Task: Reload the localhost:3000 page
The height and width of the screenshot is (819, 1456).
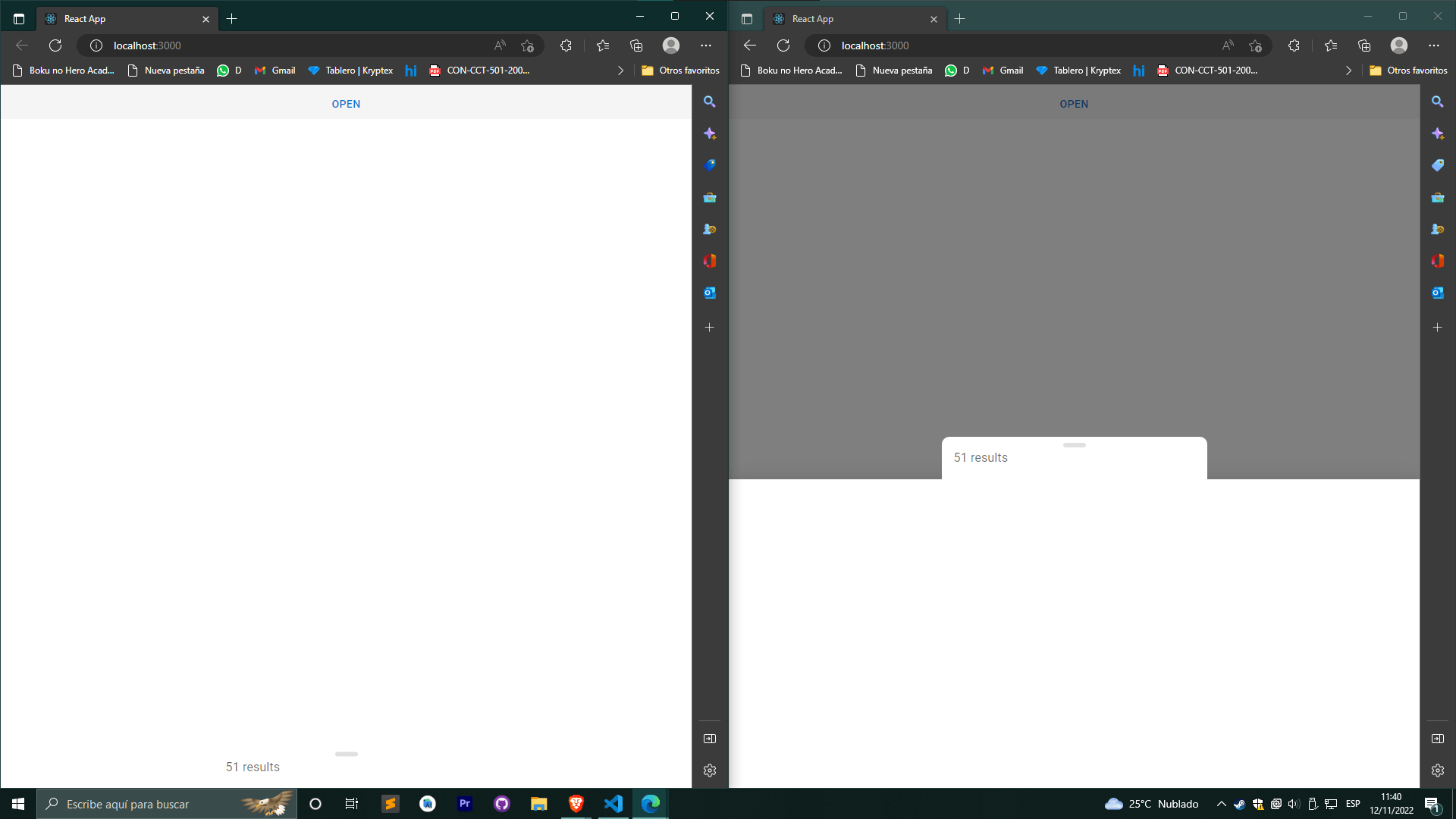Action: click(x=55, y=45)
